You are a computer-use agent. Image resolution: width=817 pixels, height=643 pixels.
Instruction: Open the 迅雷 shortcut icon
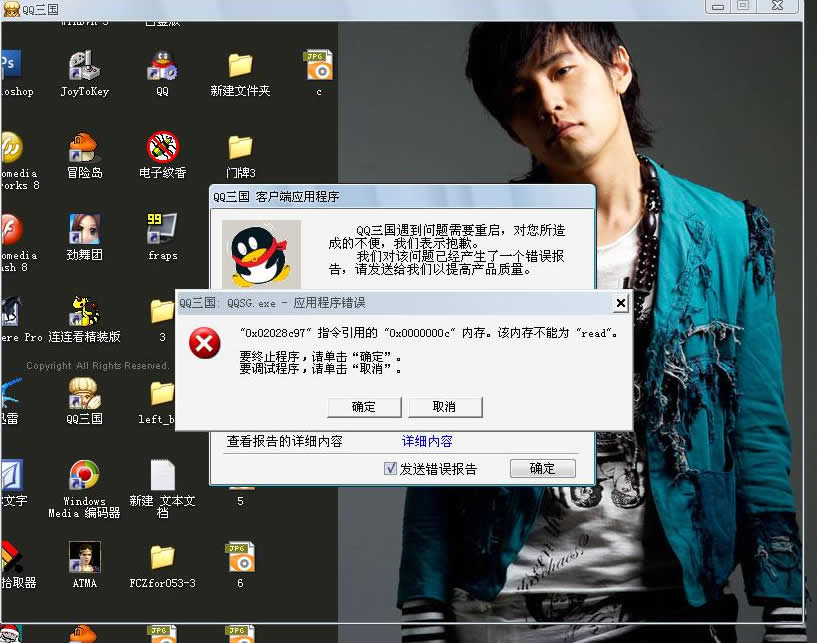point(11,392)
